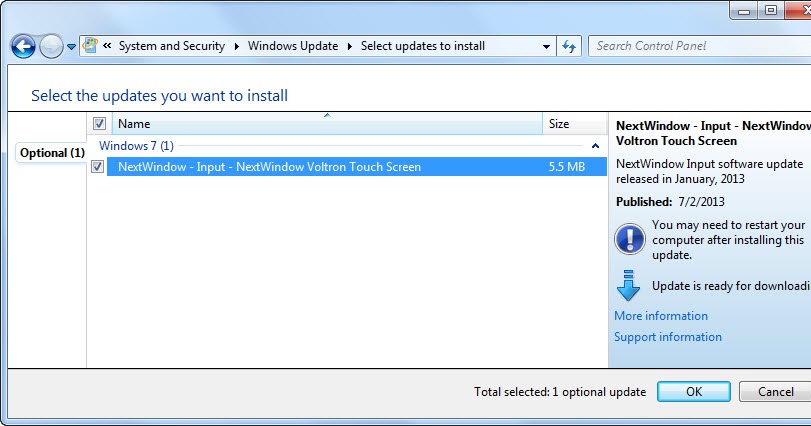The height and width of the screenshot is (426, 811).
Task: Click the blue download arrow icon
Action: click(x=628, y=285)
